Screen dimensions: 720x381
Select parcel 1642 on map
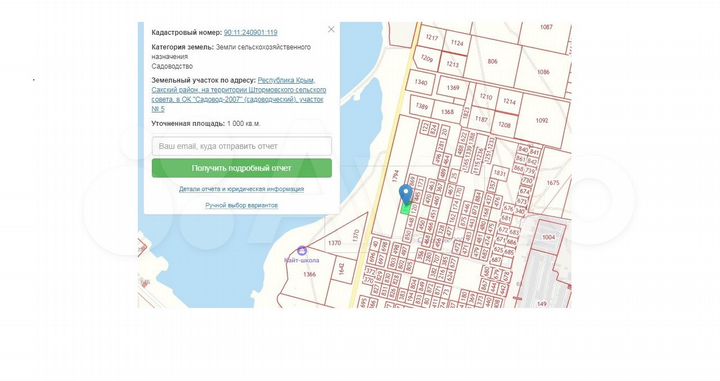point(341,269)
